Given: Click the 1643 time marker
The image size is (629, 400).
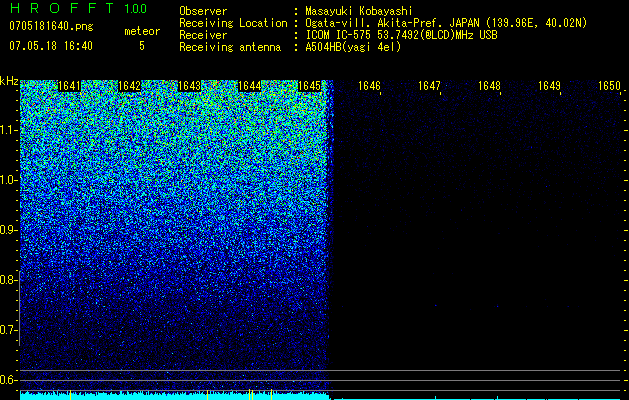Looking at the screenshot, I should coord(189,86).
